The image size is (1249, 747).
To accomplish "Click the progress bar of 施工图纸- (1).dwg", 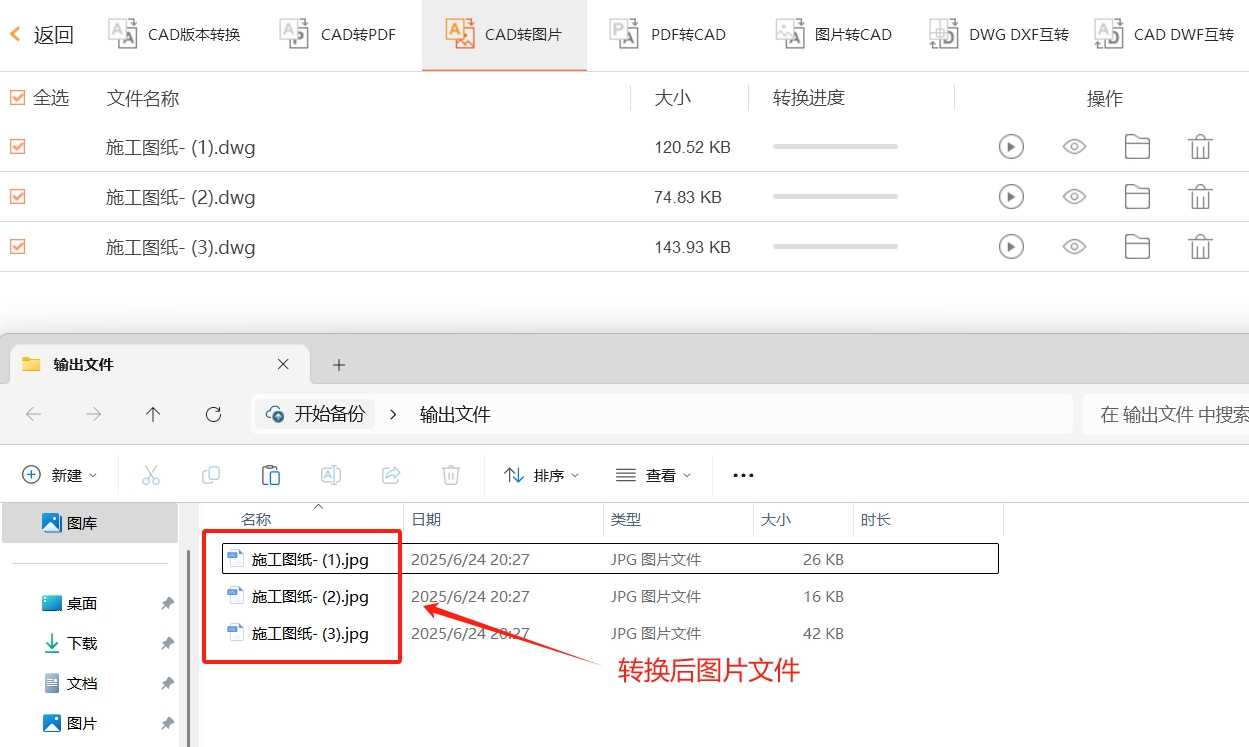I will click(x=835, y=146).
